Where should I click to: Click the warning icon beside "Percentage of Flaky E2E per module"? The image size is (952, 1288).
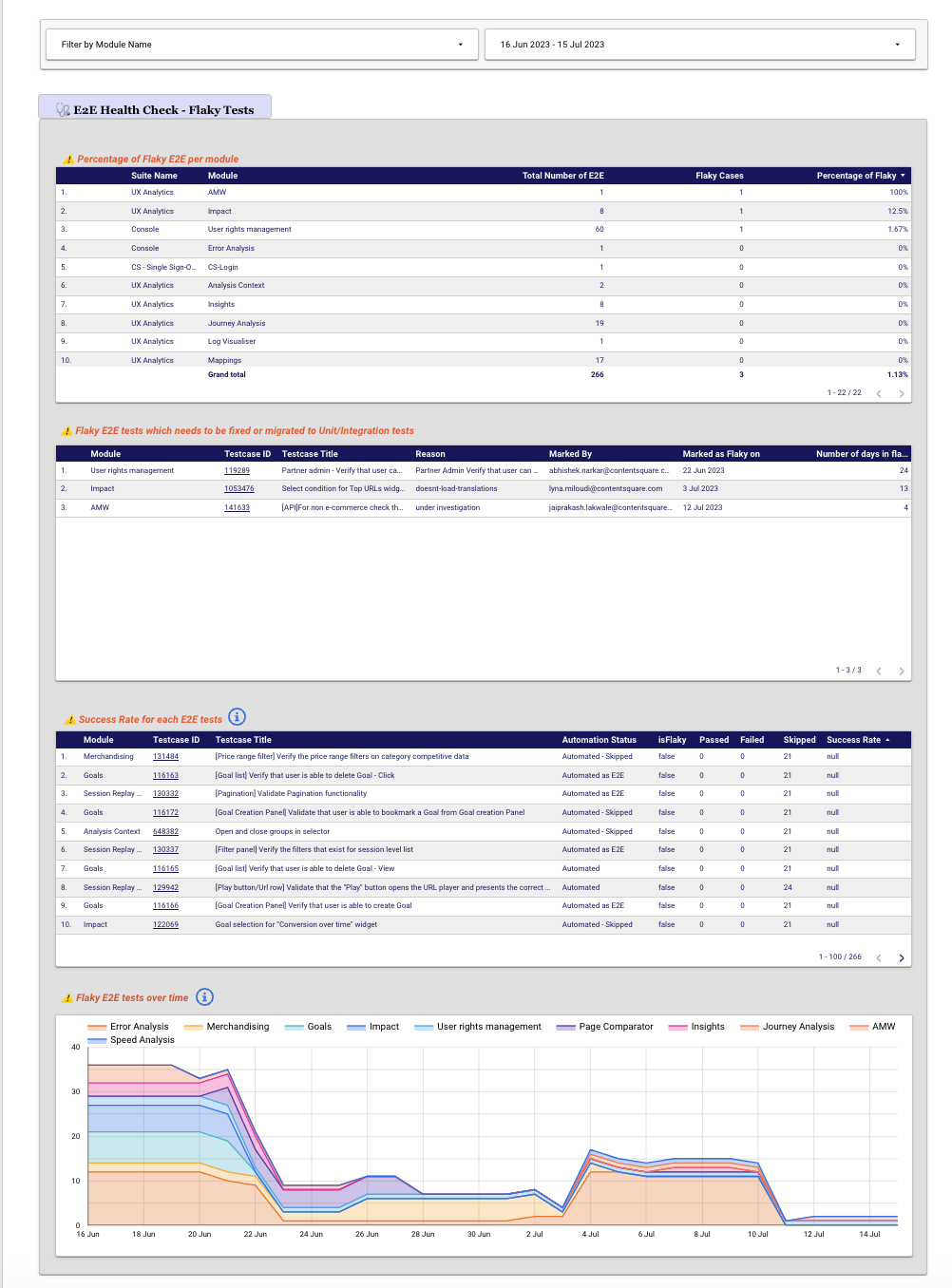67,159
